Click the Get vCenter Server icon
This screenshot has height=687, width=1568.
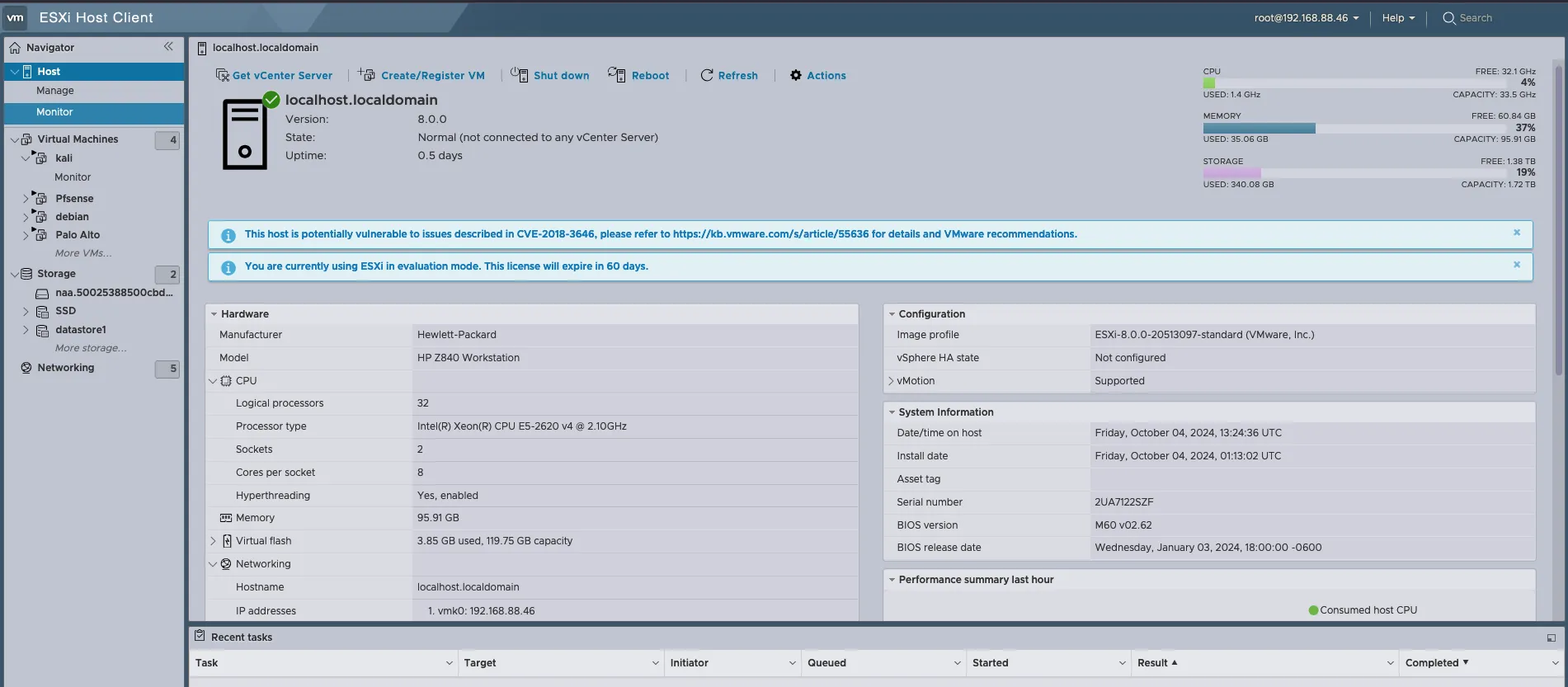(222, 75)
